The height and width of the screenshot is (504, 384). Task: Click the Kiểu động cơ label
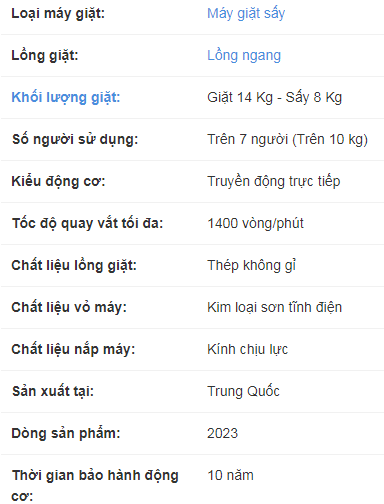click(x=58, y=182)
